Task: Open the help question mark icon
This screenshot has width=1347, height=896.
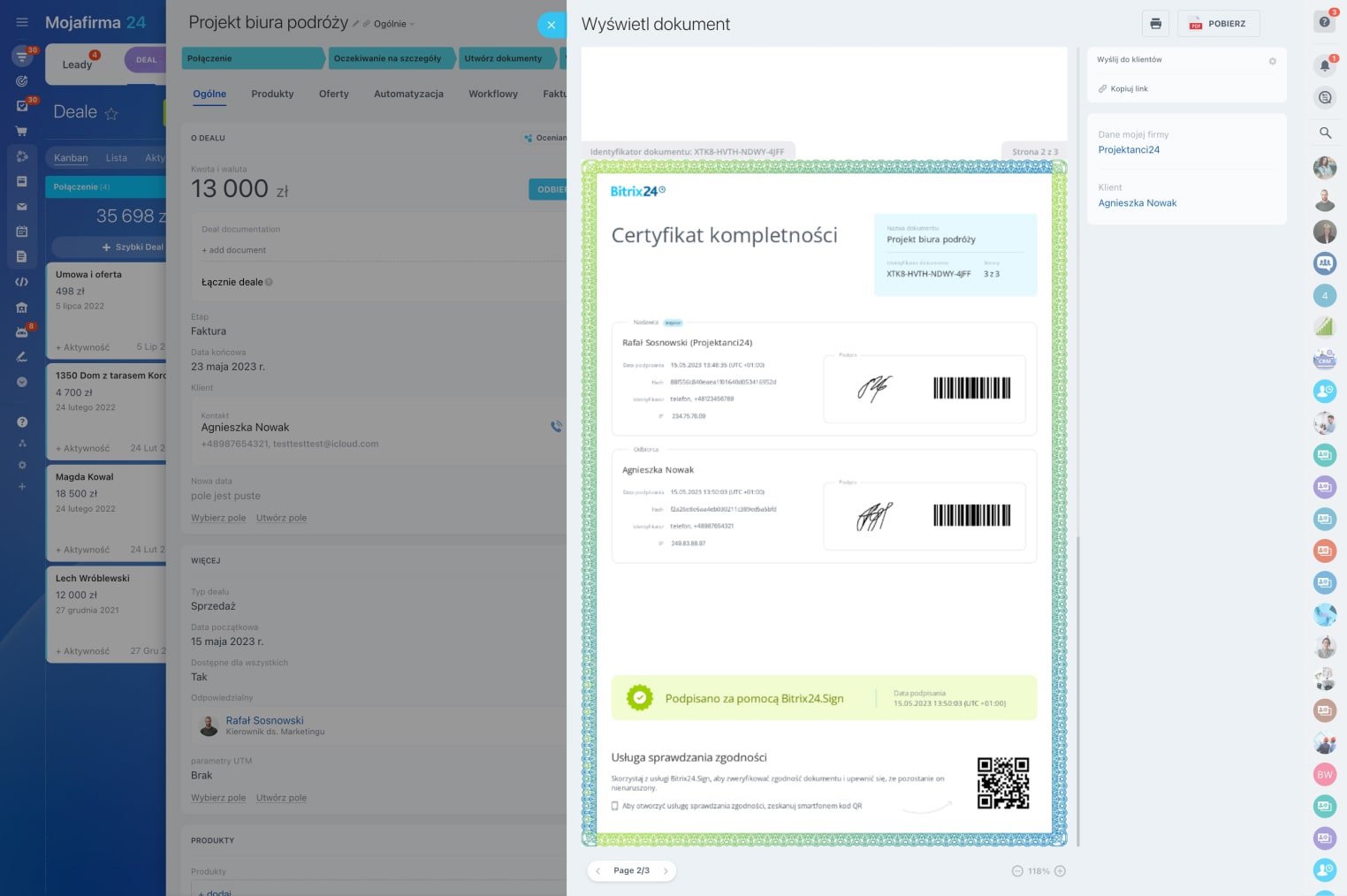Action: point(1324,22)
